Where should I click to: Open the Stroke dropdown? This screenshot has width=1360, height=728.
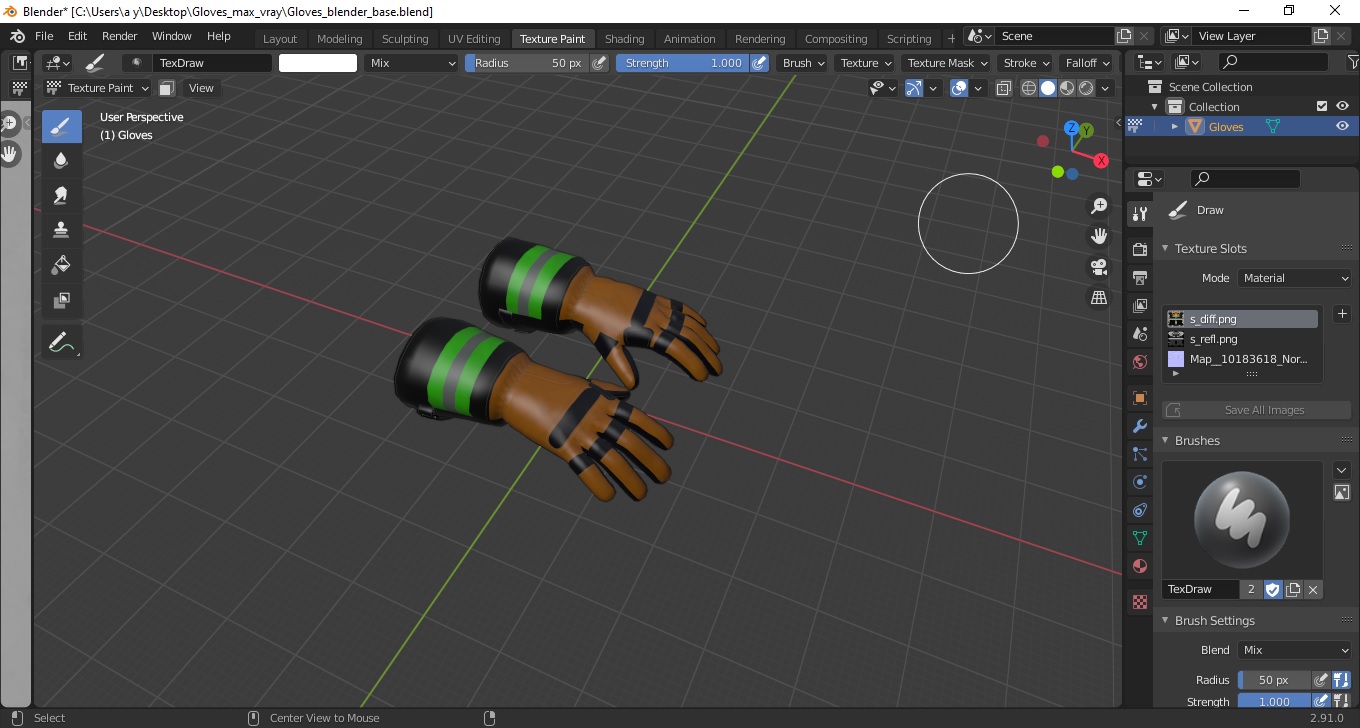click(1025, 63)
